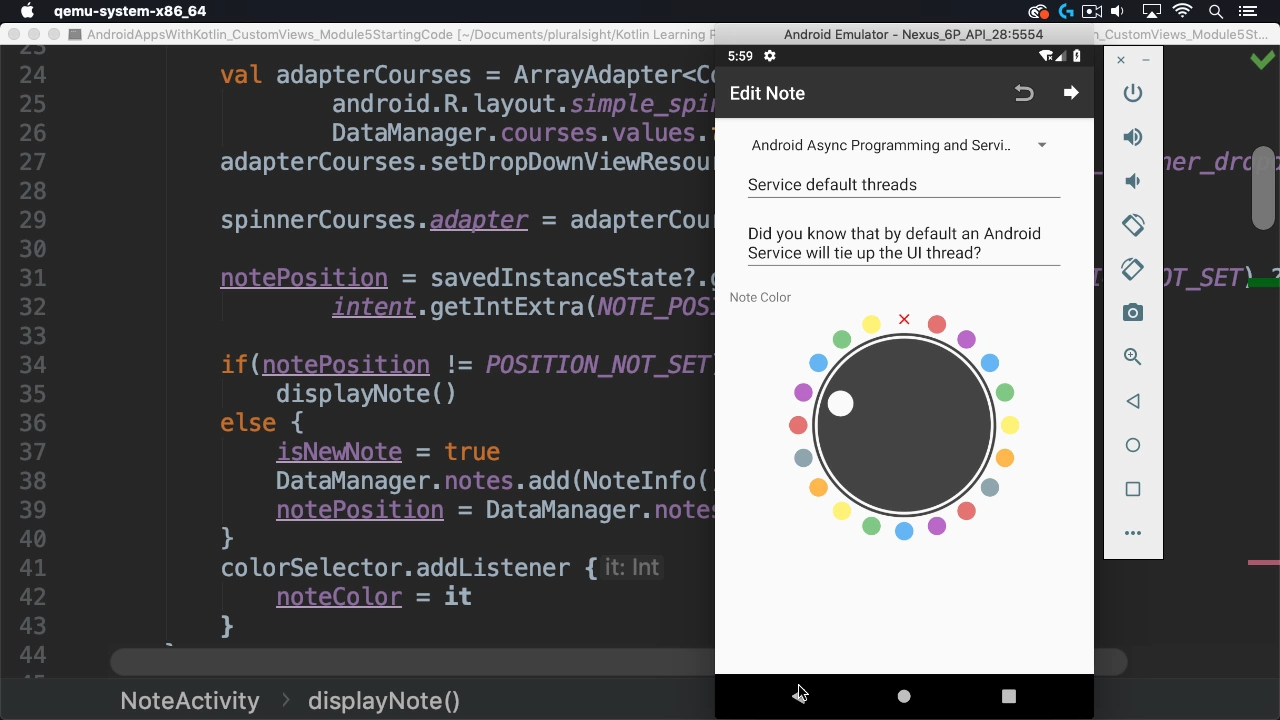Click the emulator sidebar home circle
This screenshot has width=1280, height=720.
coord(1133,445)
